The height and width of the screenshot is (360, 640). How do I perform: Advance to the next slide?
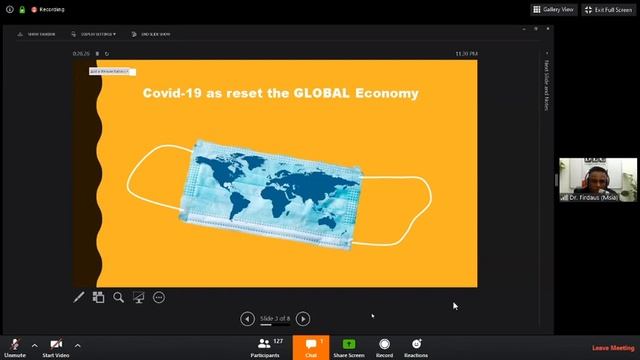pos(303,319)
